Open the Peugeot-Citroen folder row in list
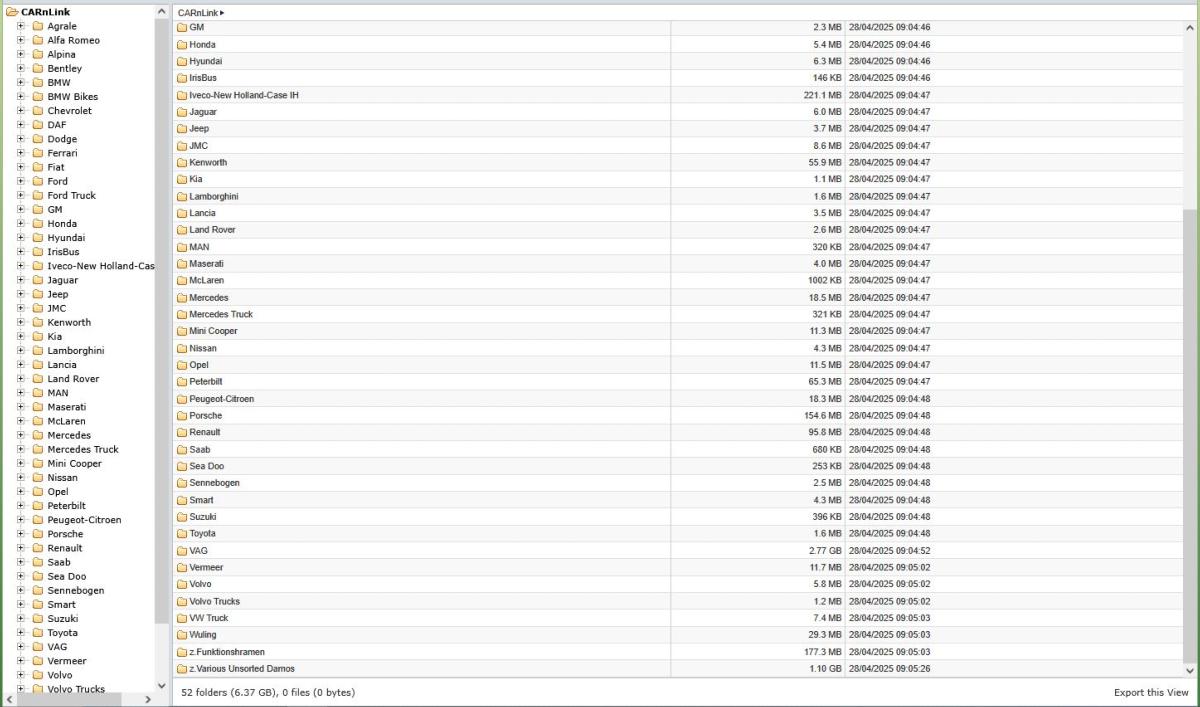Viewport: 1200px width, 707px height. [677, 399]
